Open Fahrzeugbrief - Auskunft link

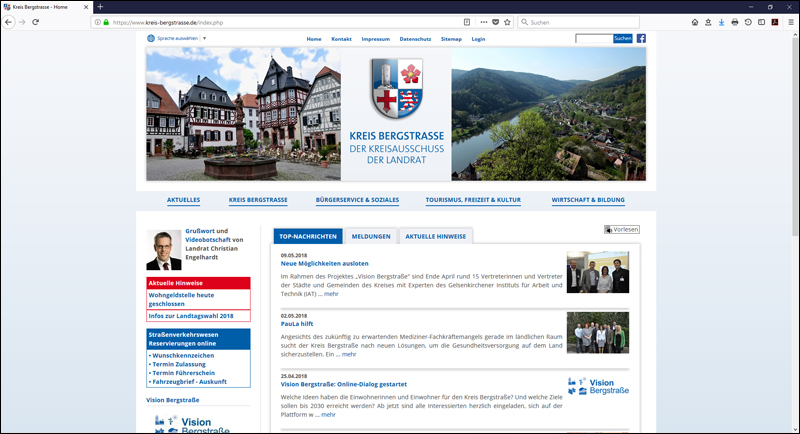[189, 381]
